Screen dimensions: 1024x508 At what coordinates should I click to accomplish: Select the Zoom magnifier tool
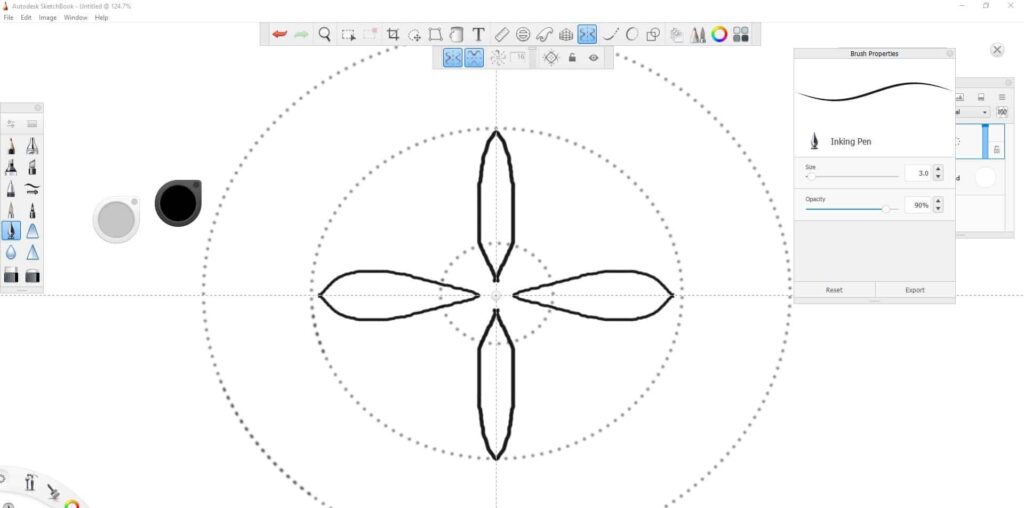pyautogui.click(x=325, y=34)
